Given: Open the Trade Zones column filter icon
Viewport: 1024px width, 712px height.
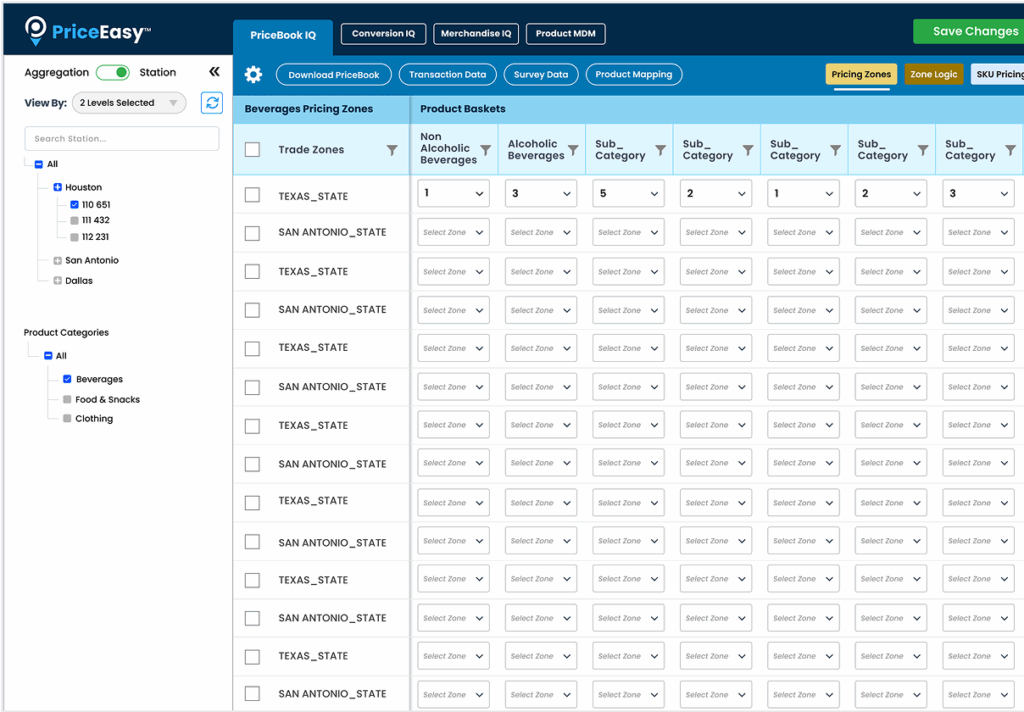Looking at the screenshot, I should [392, 150].
